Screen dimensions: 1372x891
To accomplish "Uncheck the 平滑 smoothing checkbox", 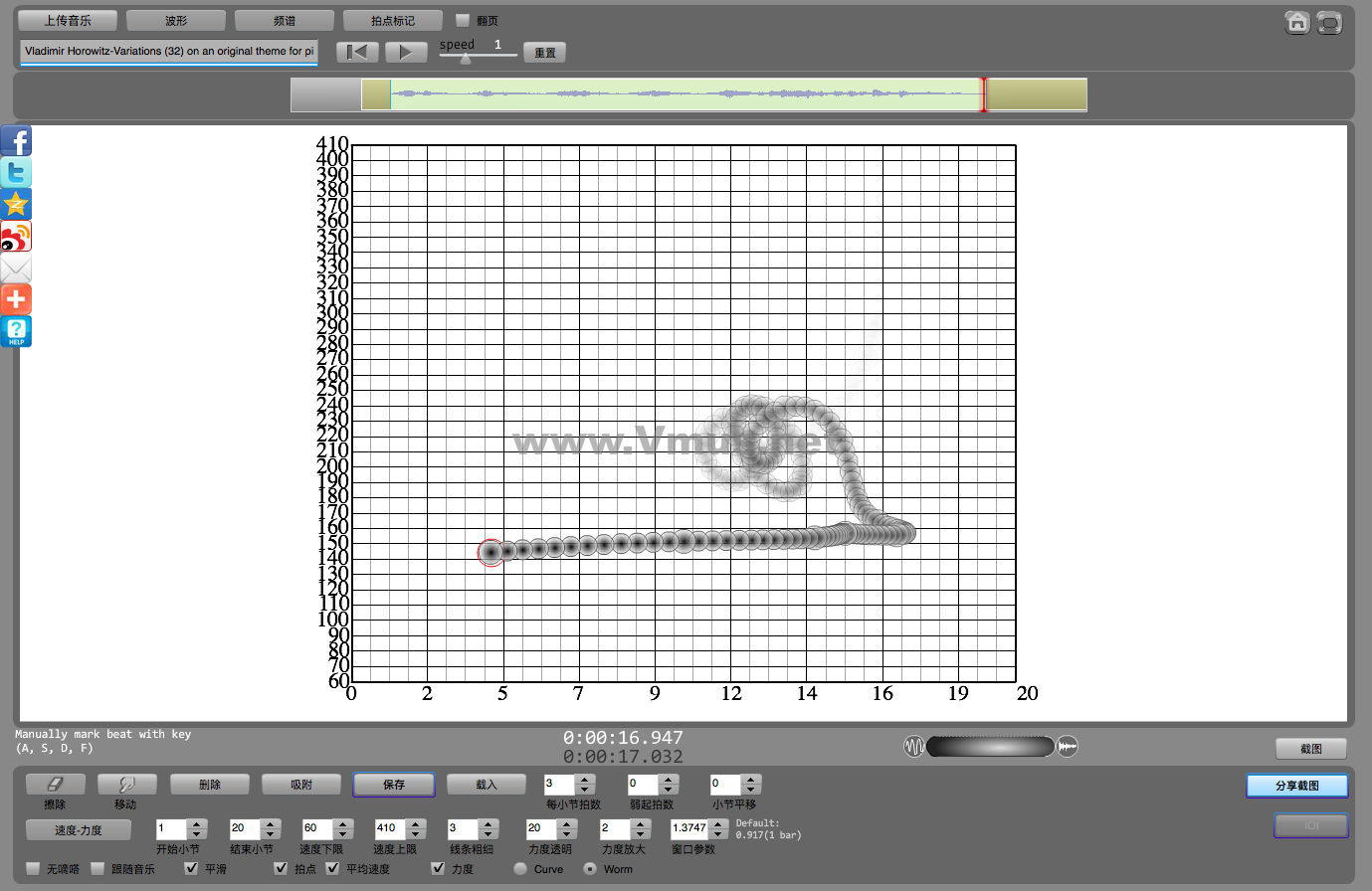I will 192,868.
